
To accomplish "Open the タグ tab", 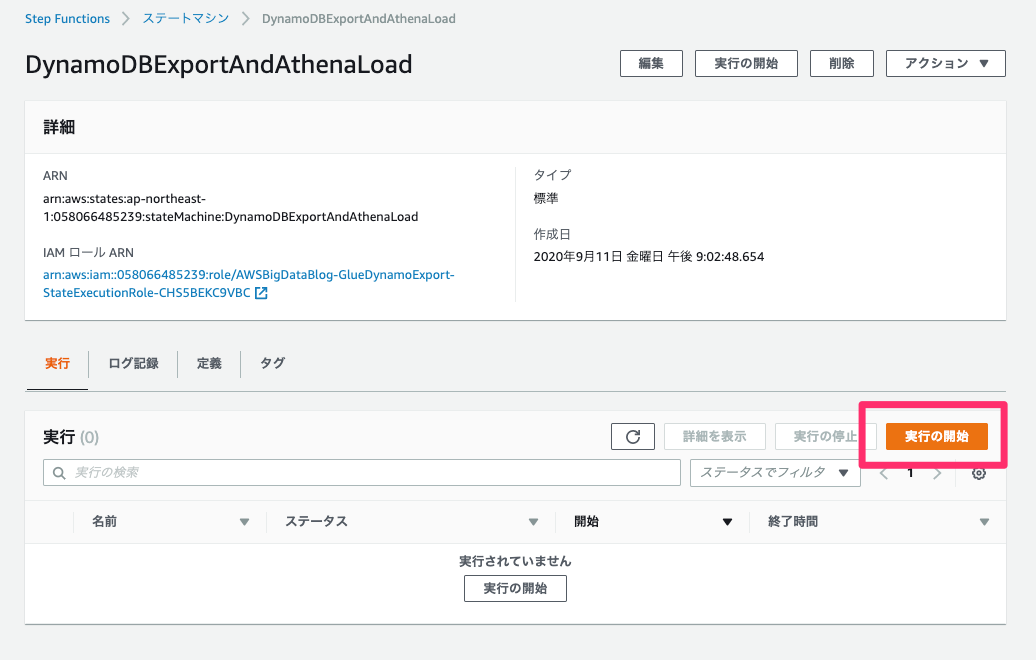I will [x=271, y=363].
